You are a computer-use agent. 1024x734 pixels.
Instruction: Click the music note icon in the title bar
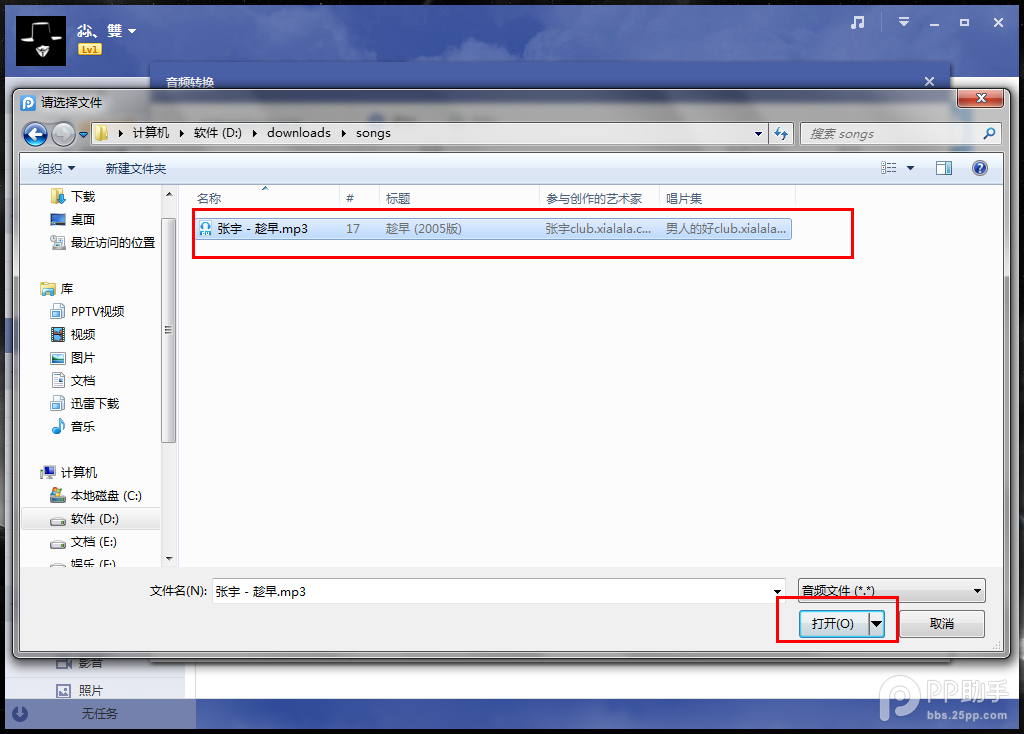pos(857,23)
